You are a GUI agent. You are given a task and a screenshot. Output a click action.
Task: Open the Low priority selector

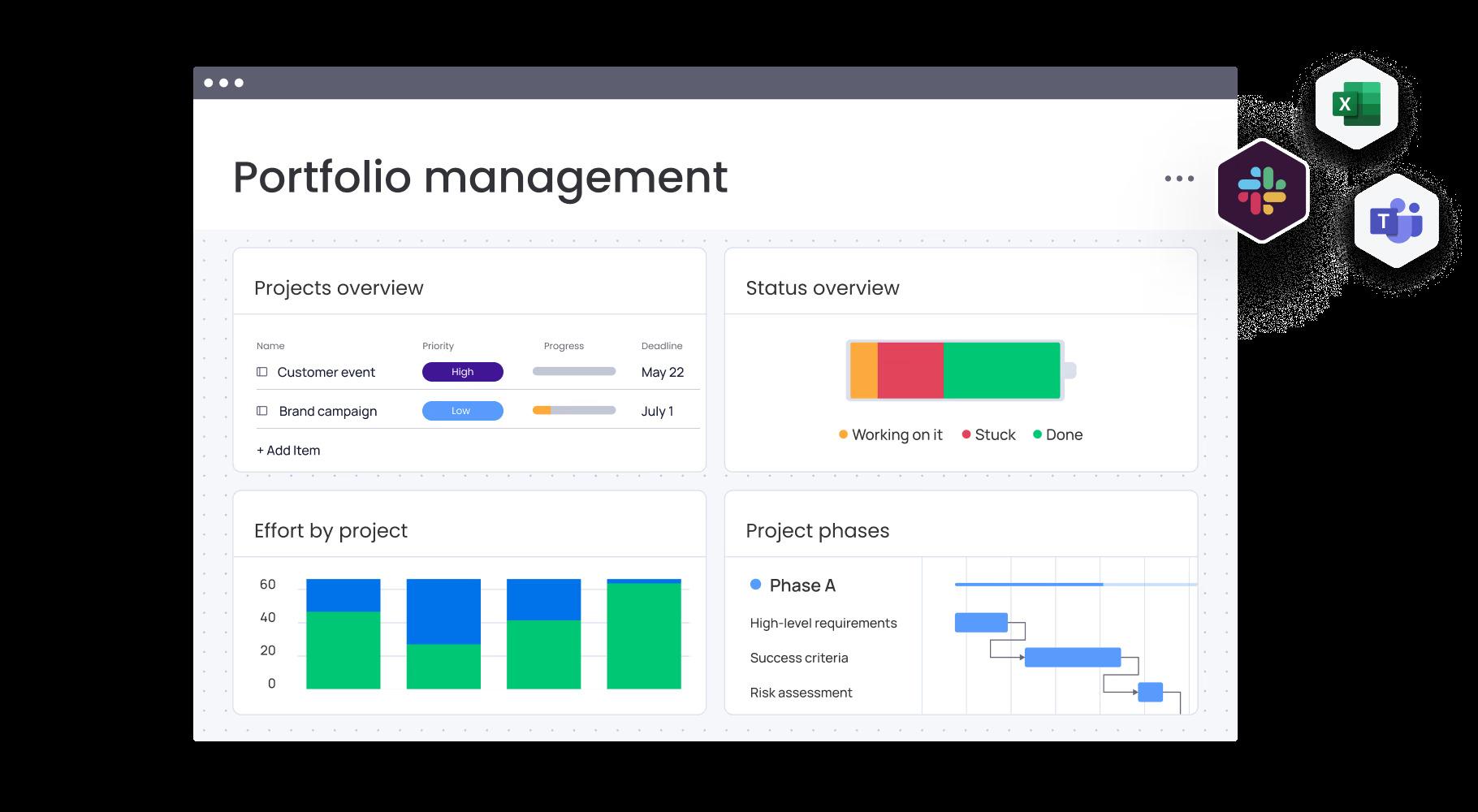click(462, 411)
